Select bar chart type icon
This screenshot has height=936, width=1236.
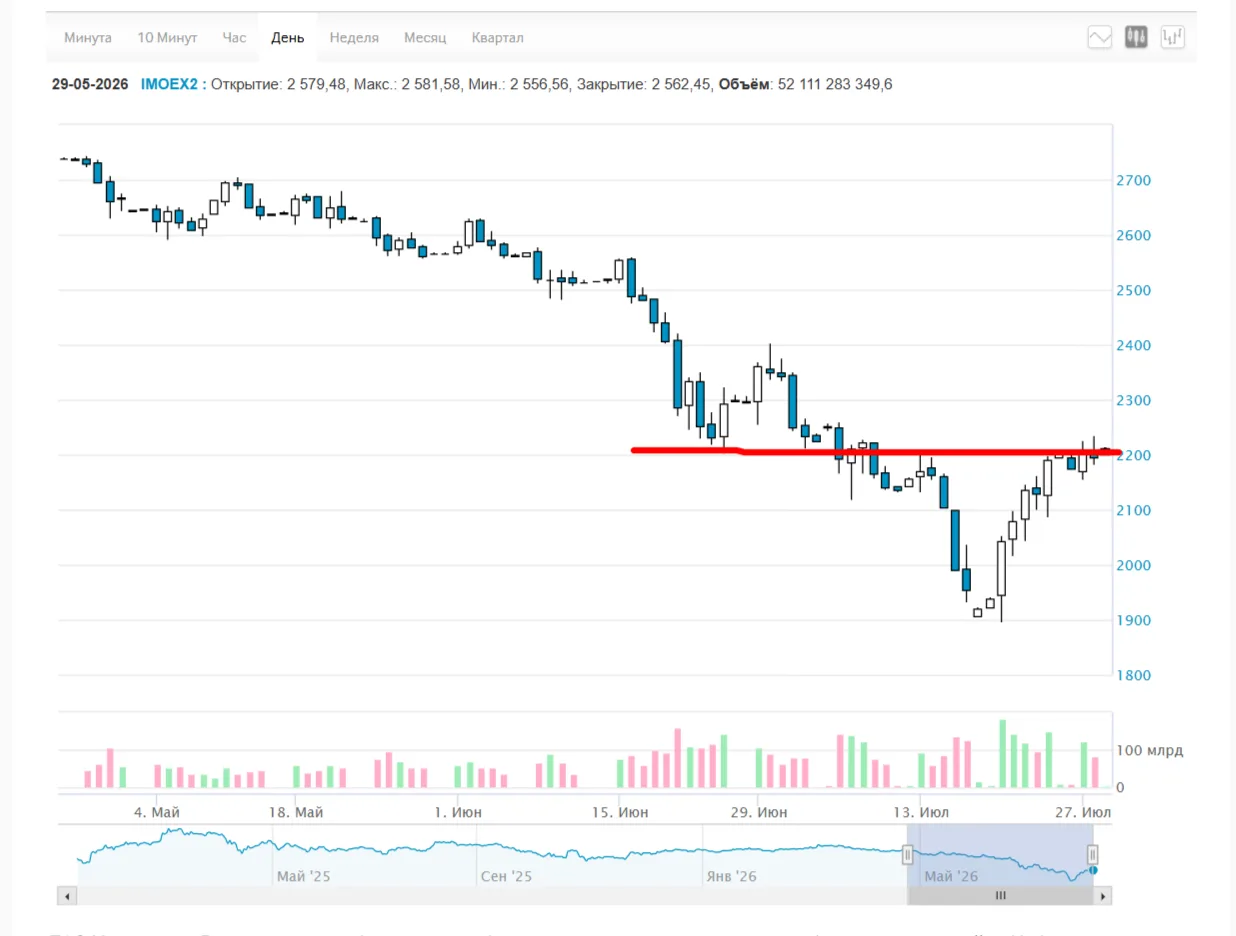pyautogui.click(x=1172, y=38)
